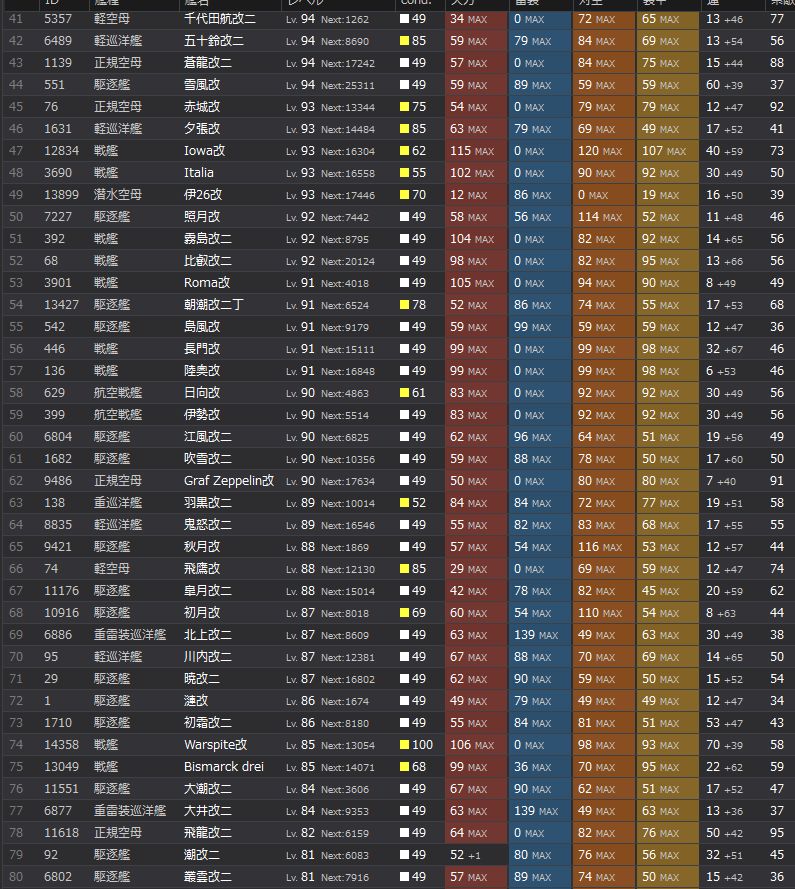Image resolution: width=795 pixels, height=889 pixels.
Task: Click luck value 60 +39
Action: [724, 85]
